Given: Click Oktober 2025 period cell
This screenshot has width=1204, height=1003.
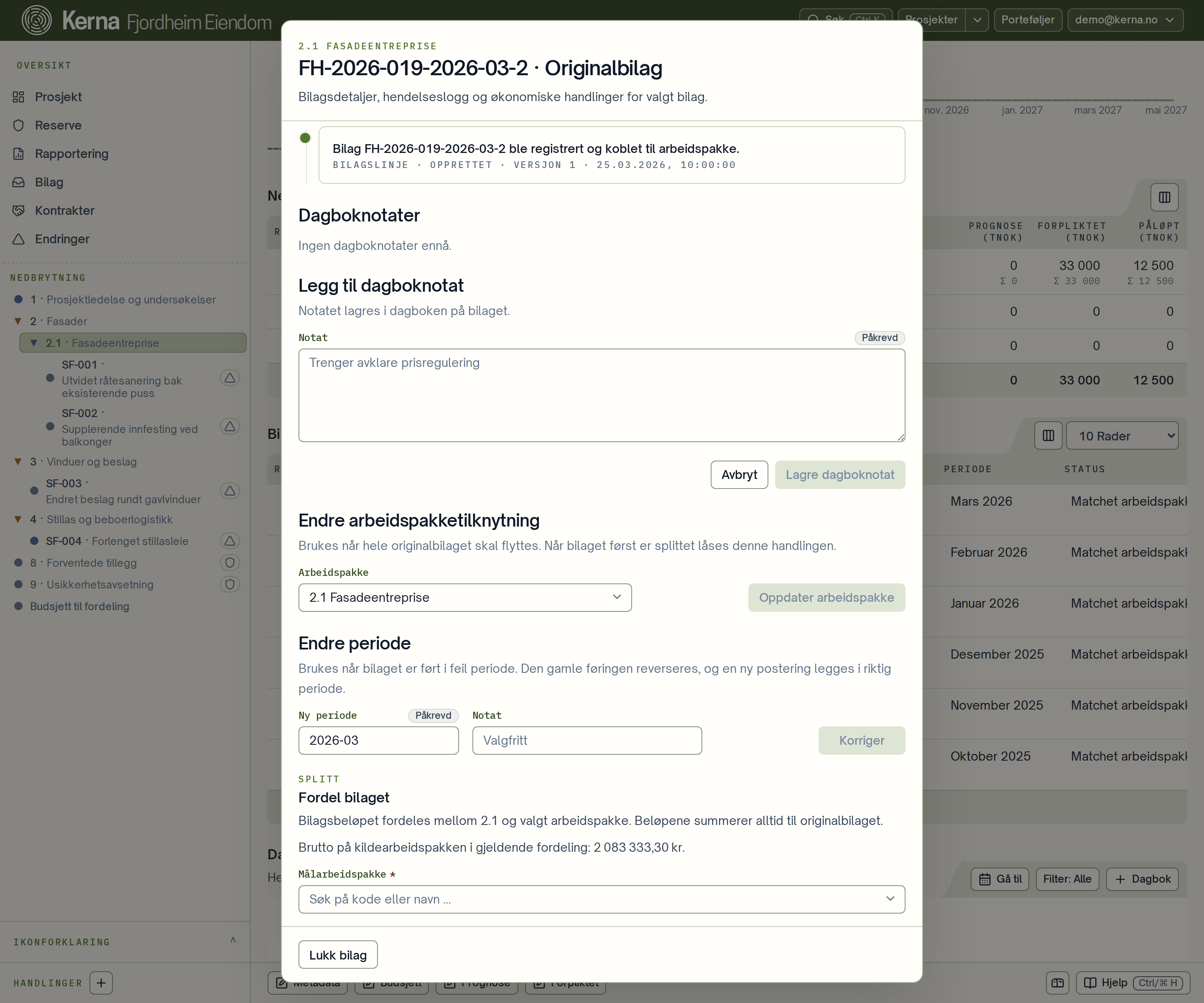Looking at the screenshot, I should point(990,756).
